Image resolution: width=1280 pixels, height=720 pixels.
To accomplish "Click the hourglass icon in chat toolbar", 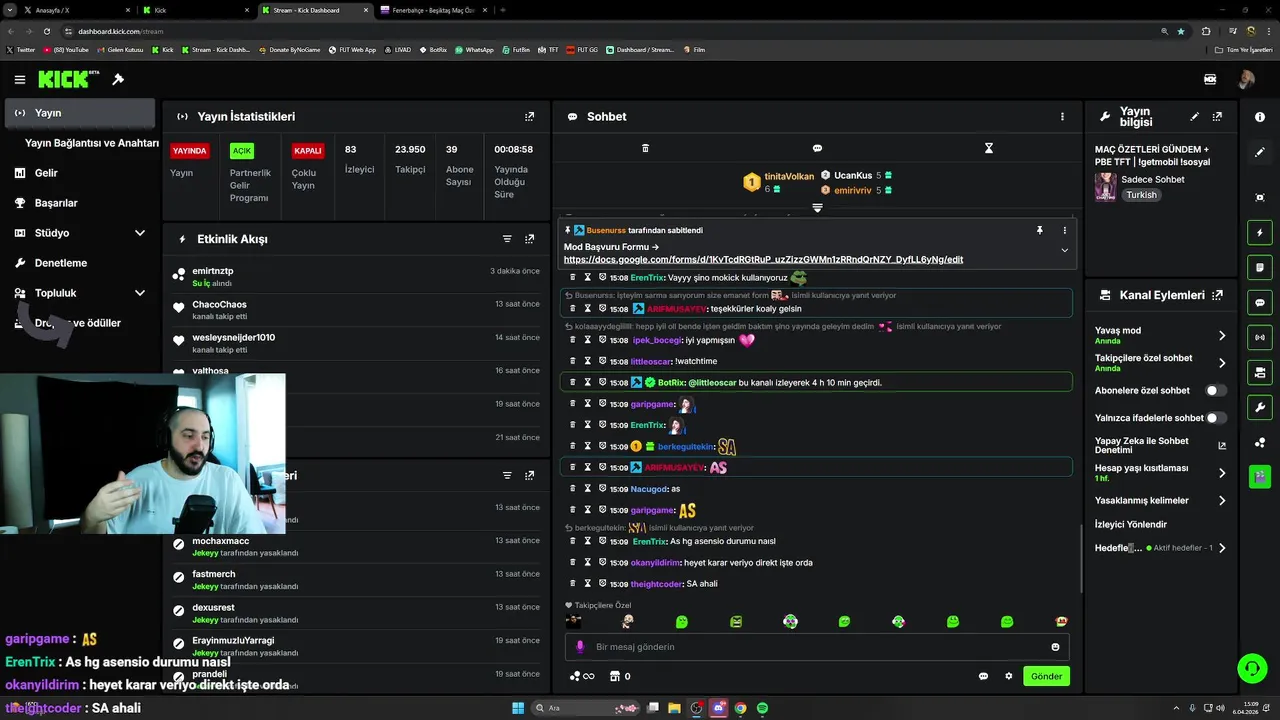I will tap(989, 148).
